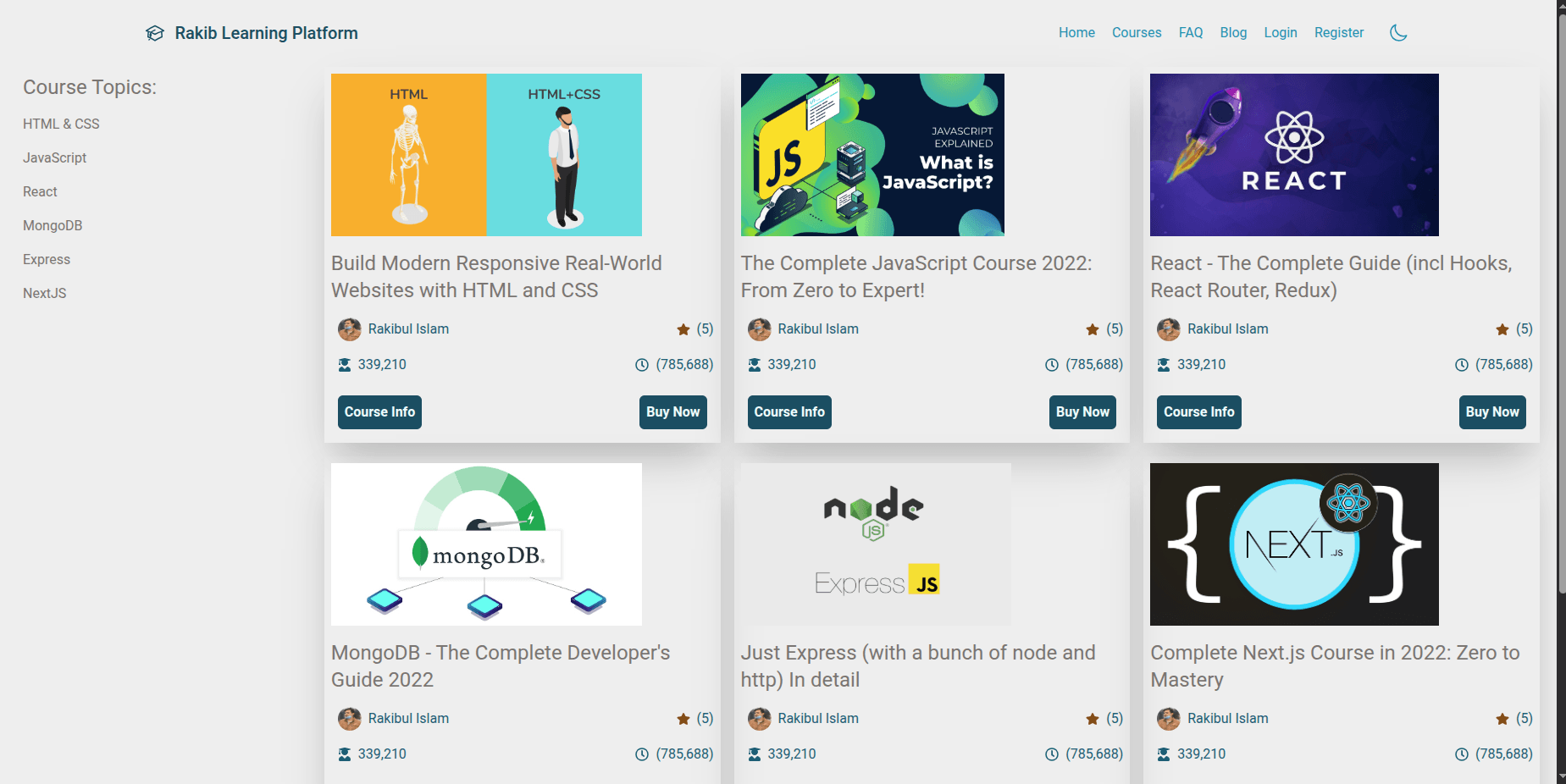Click the student count icon on Express course

pyautogui.click(x=754, y=754)
